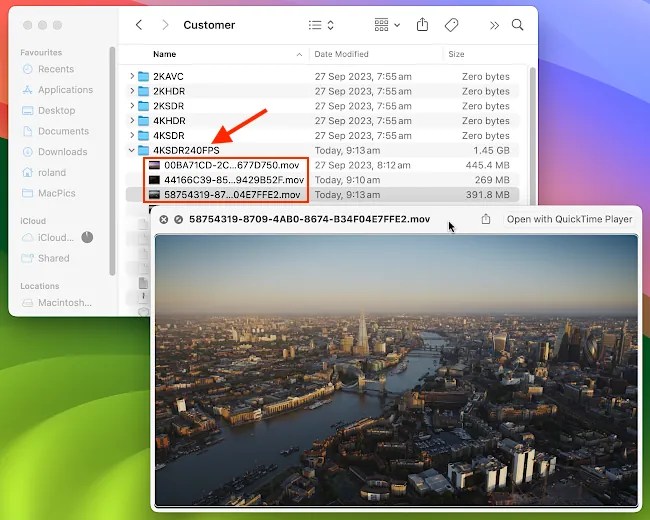Viewport: 650px width, 520px height.
Task: Expand the 4KHDR folder
Action: [132, 121]
